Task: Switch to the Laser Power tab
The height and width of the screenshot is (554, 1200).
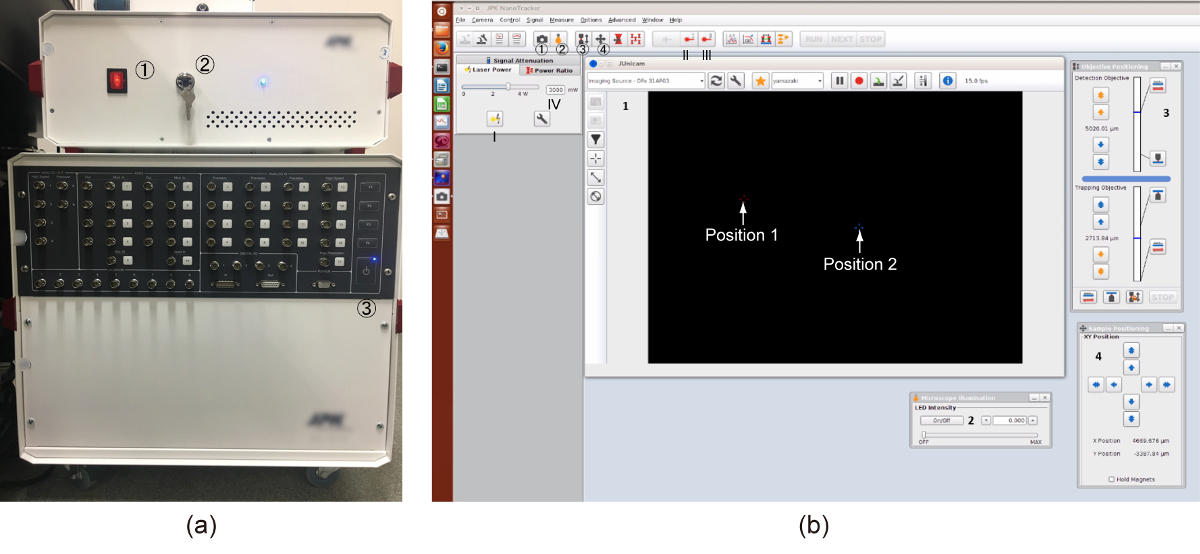Action: 487,71
